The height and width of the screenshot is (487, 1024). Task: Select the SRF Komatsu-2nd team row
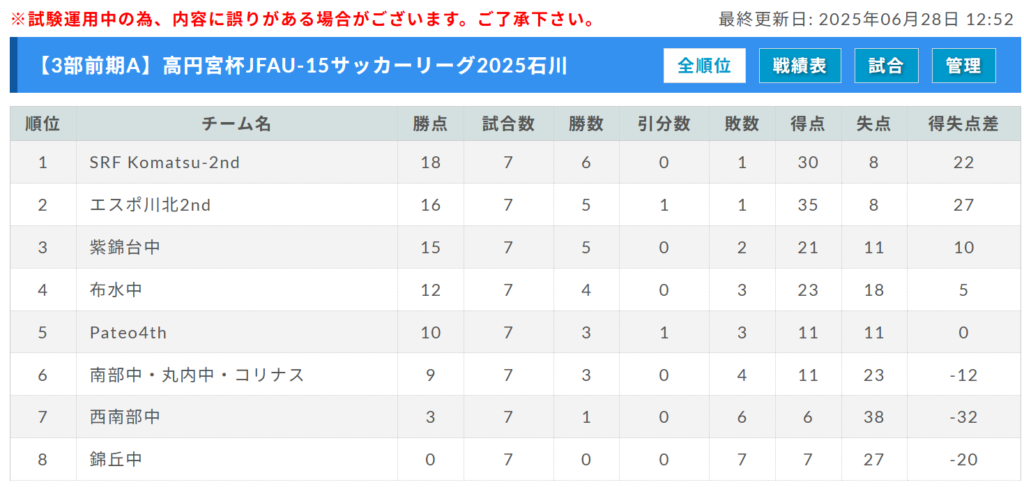tap(516, 163)
